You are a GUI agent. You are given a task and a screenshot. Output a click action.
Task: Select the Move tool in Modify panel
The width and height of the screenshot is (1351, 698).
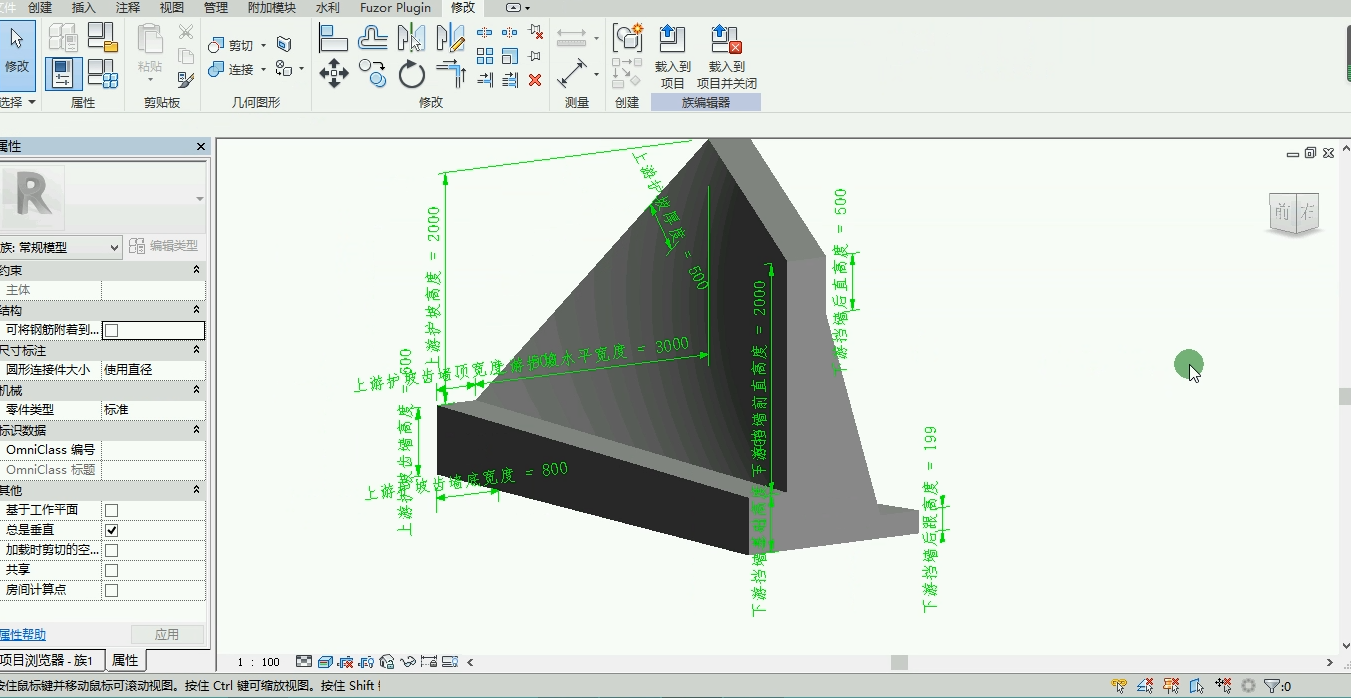click(333, 73)
